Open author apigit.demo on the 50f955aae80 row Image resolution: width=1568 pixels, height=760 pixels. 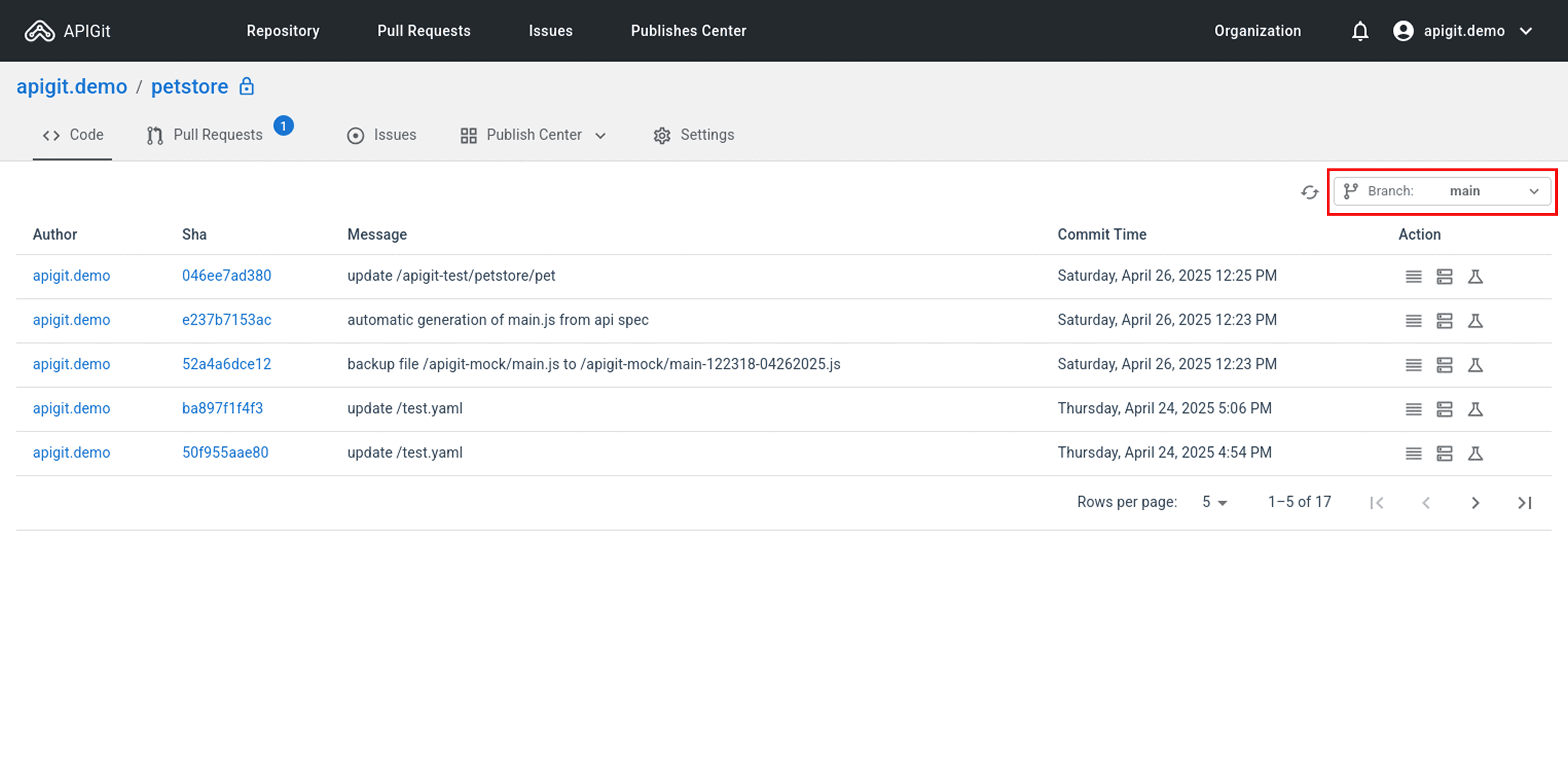pos(71,453)
